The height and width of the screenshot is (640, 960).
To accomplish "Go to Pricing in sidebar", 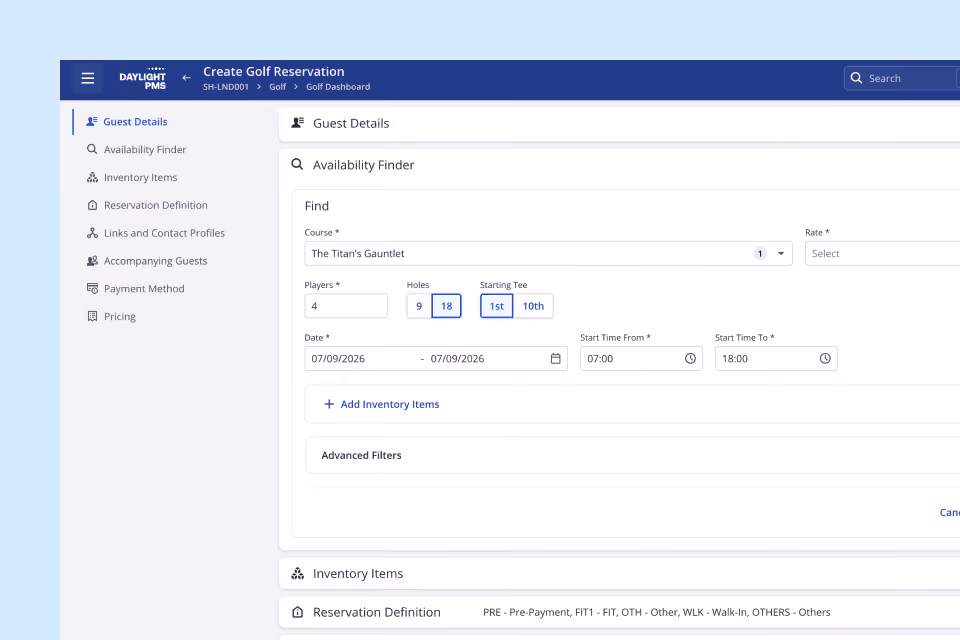I will pos(120,317).
